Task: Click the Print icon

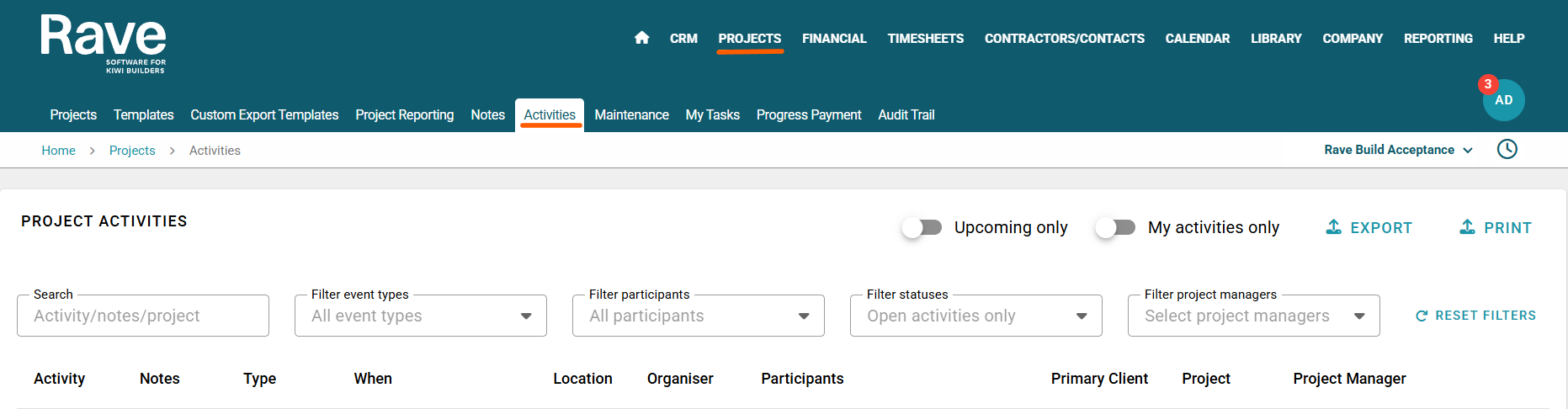Action: click(1467, 227)
